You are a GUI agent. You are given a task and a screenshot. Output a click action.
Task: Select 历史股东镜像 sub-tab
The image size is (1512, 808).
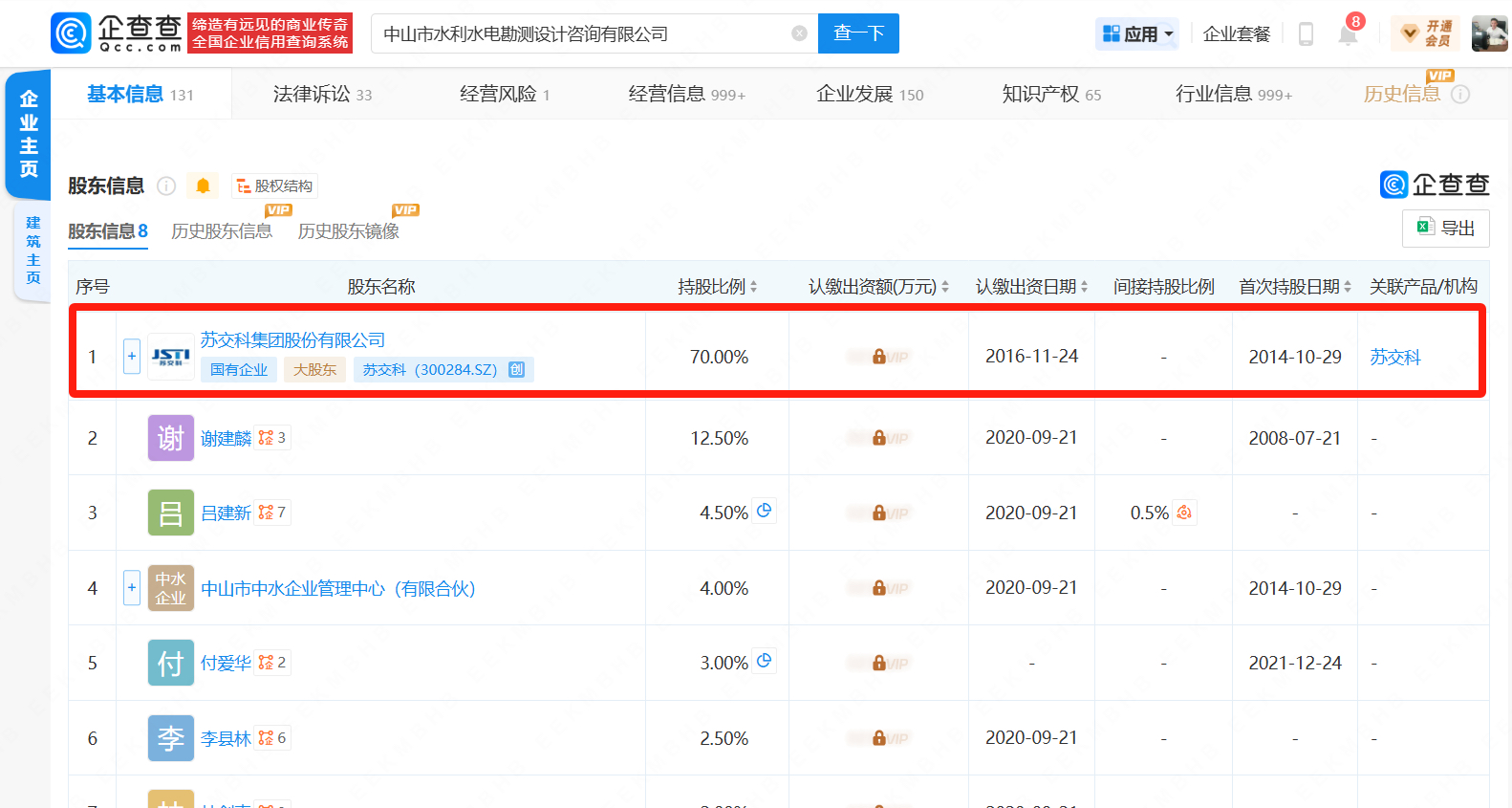point(349,231)
